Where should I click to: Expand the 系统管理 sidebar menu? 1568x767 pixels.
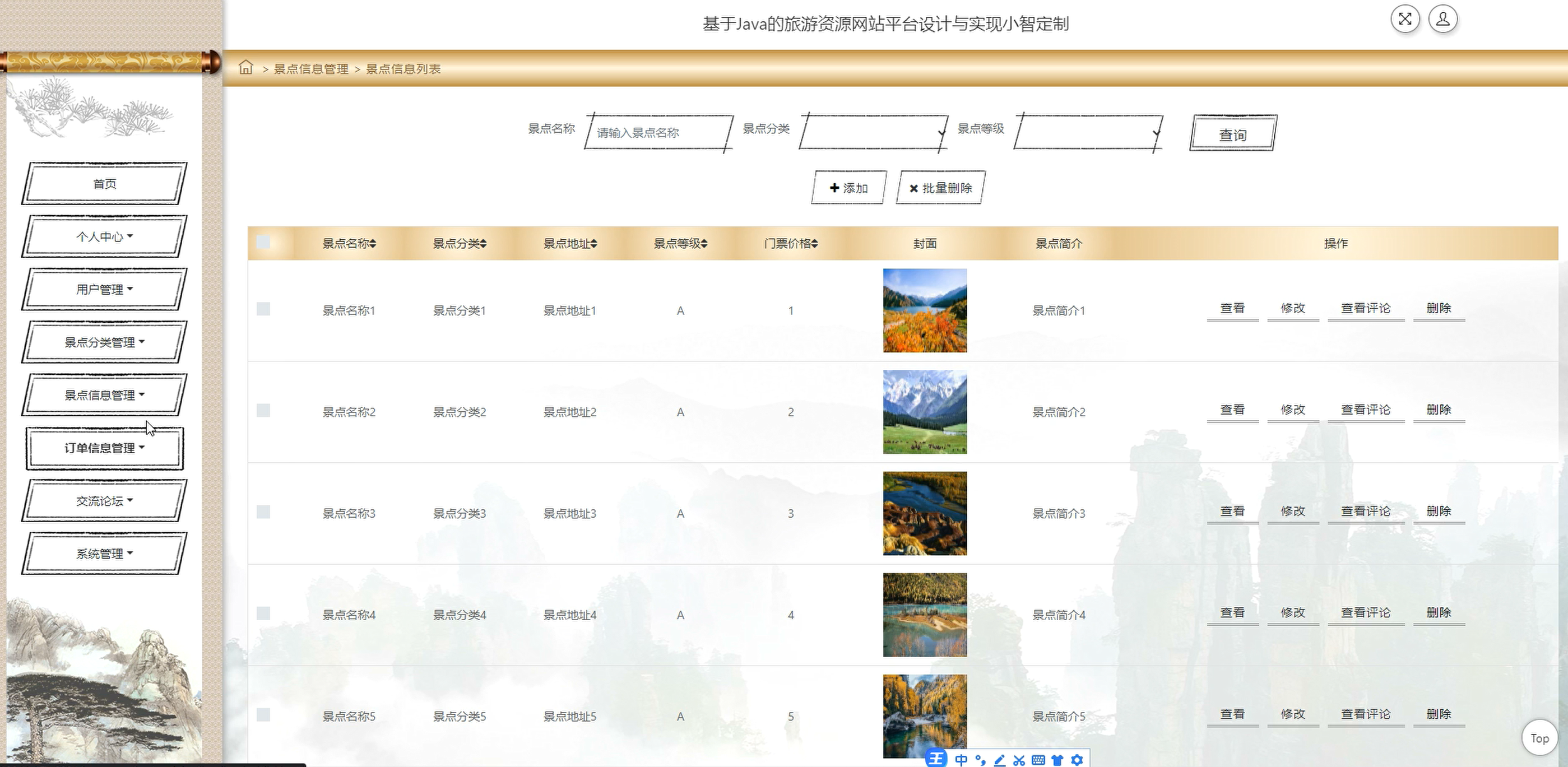pyautogui.click(x=104, y=554)
